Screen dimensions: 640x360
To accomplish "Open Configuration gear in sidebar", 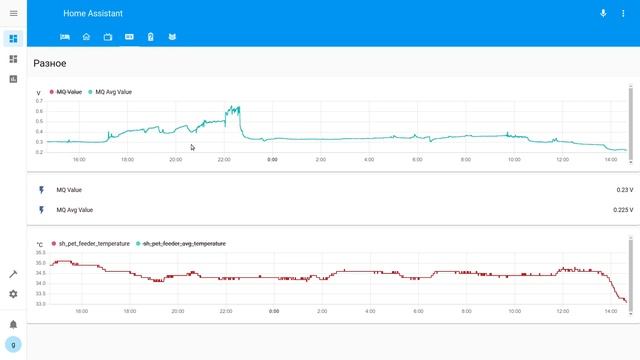I will tap(13, 294).
